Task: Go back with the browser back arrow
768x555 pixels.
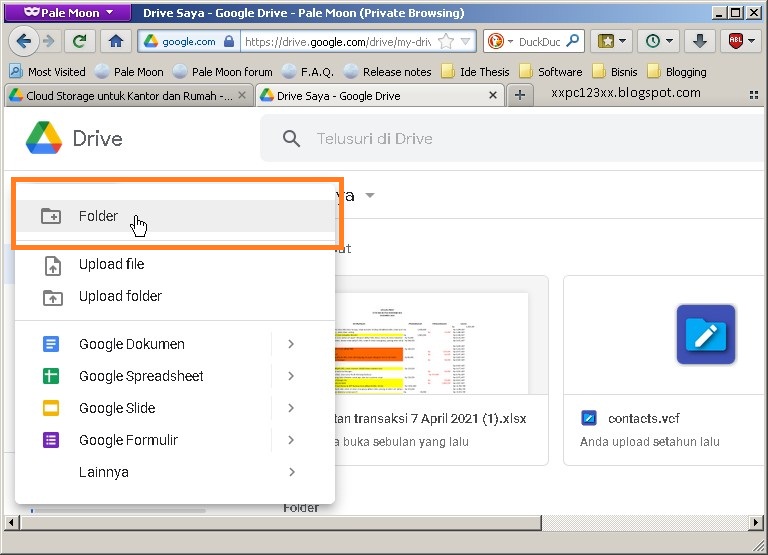Action: (24, 42)
